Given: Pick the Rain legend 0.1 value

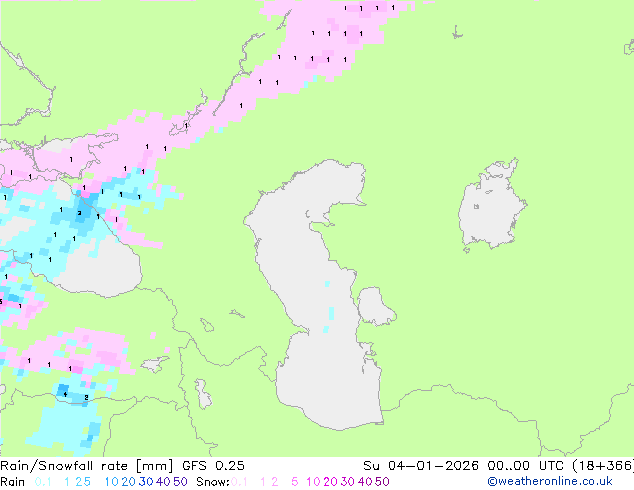Looking at the screenshot, I should 43,482.
